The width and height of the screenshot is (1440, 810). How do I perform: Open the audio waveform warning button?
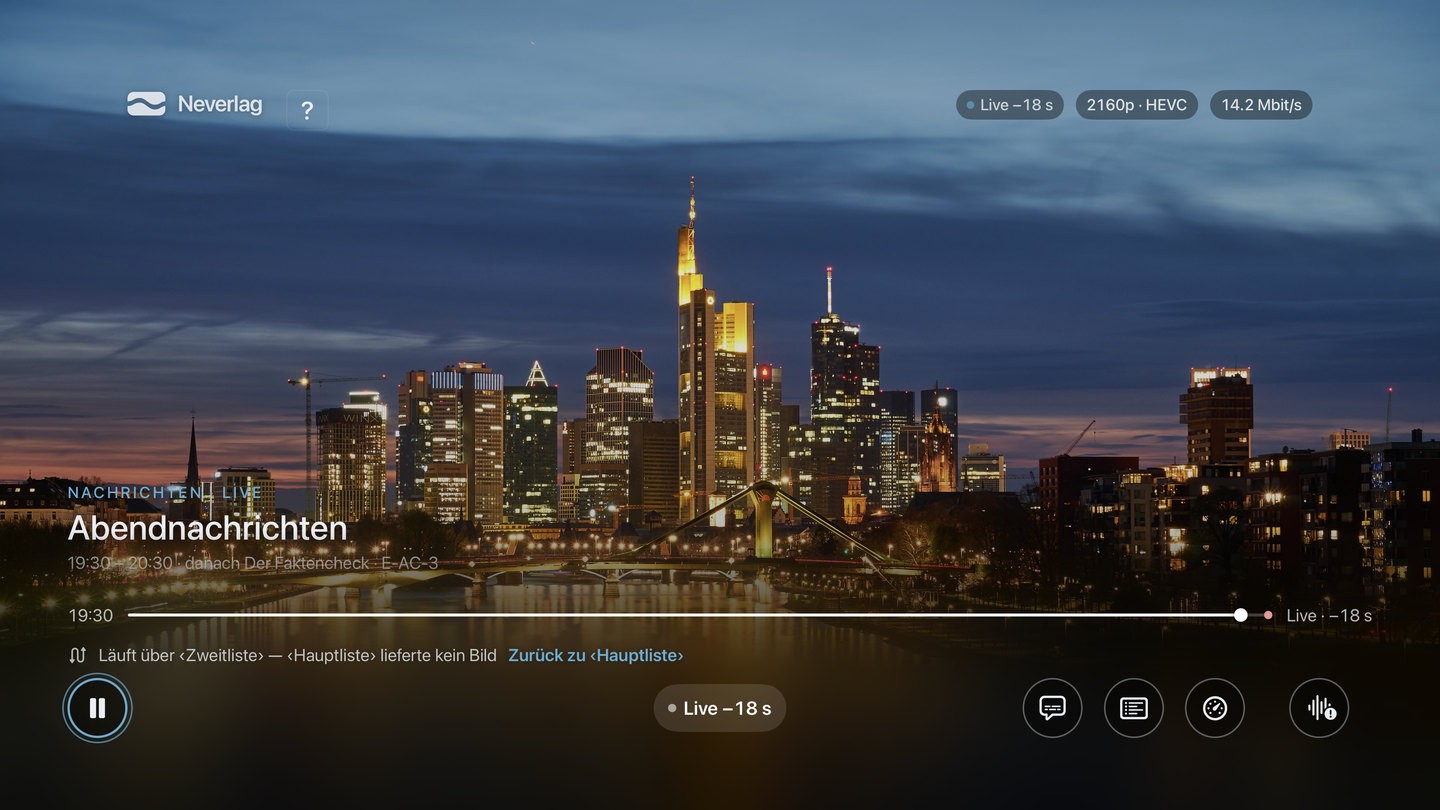1319,708
